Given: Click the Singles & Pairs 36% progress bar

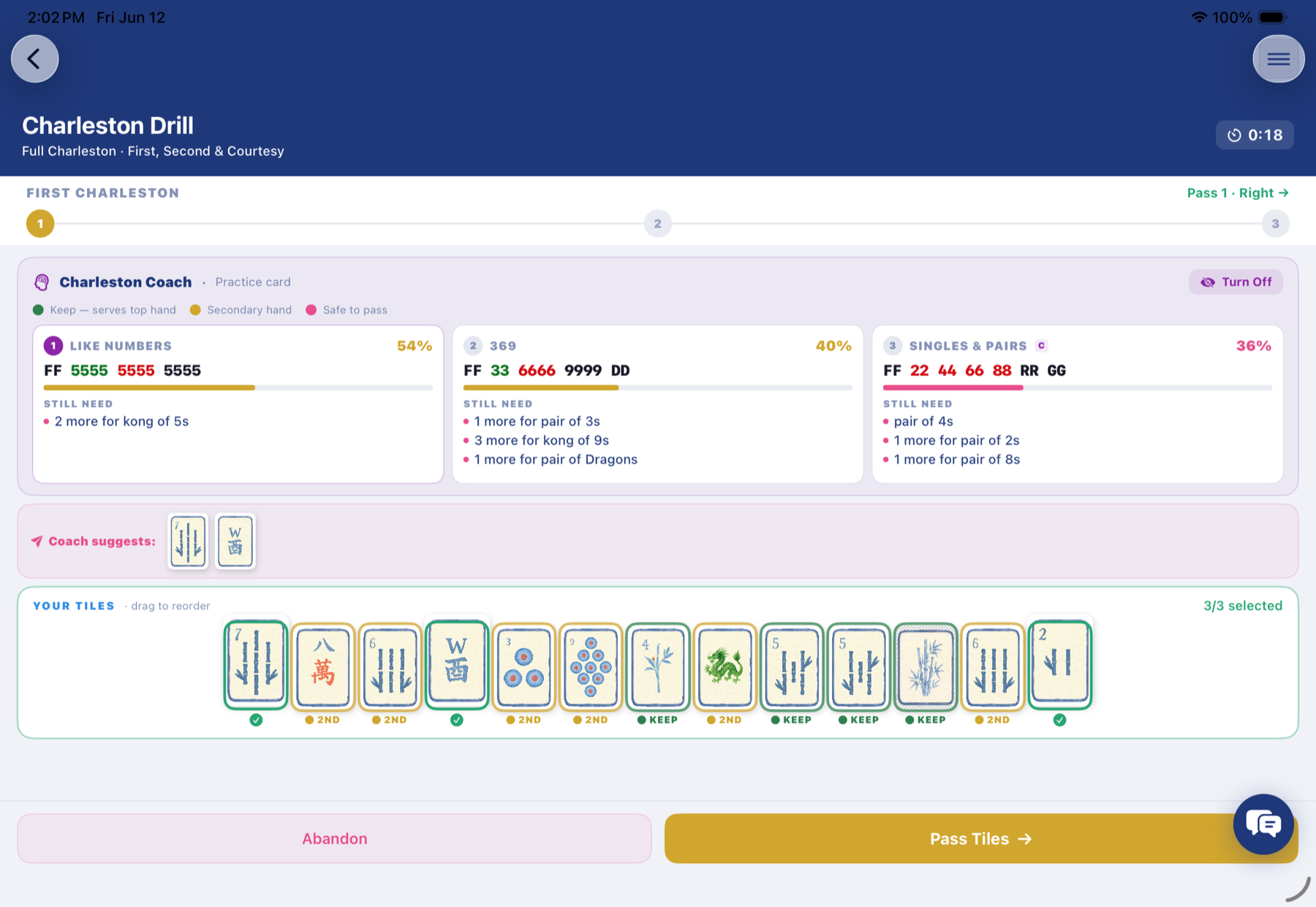Looking at the screenshot, I should click(1078, 388).
